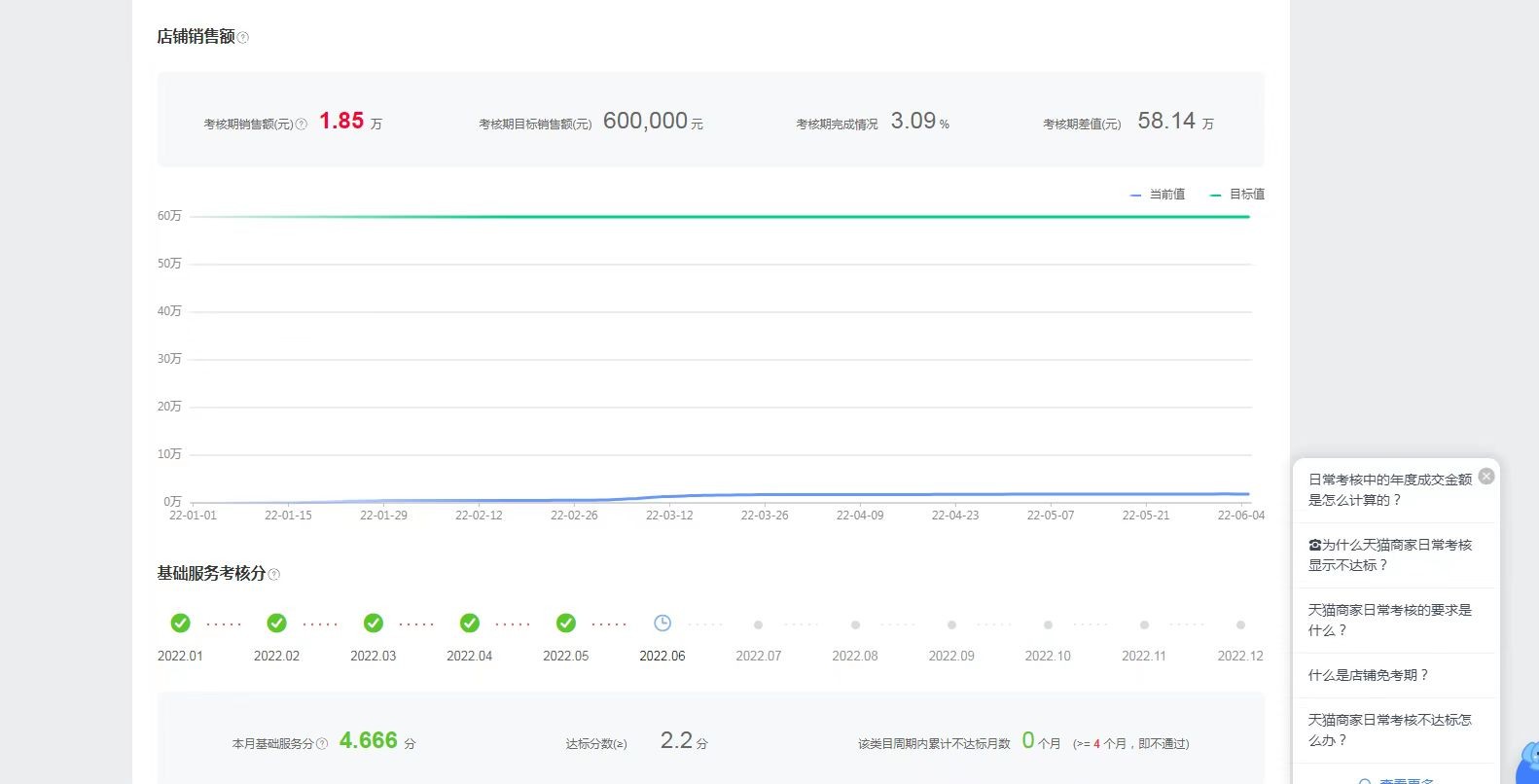Open question 什么是店铺免考期?
This screenshot has height=784, width=1539.
click(1368, 675)
